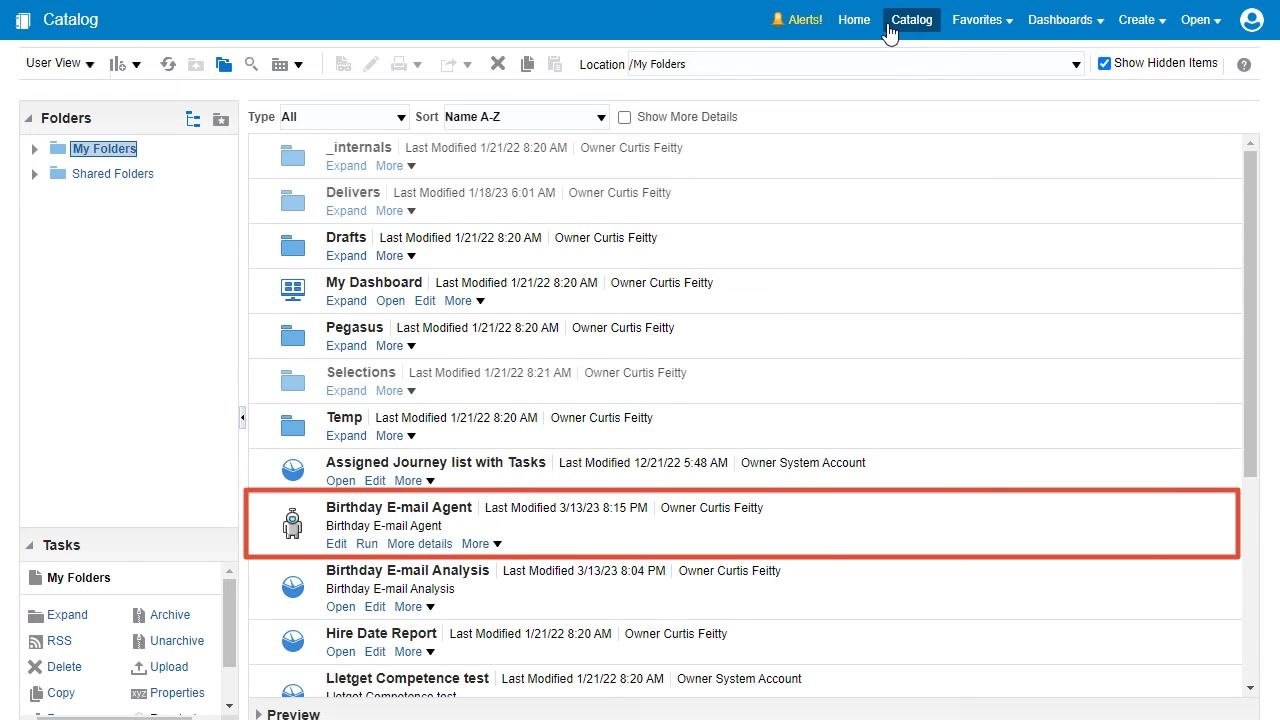This screenshot has height=720, width=1280.
Task: Click the Catalog book icon in header
Action: point(23,20)
